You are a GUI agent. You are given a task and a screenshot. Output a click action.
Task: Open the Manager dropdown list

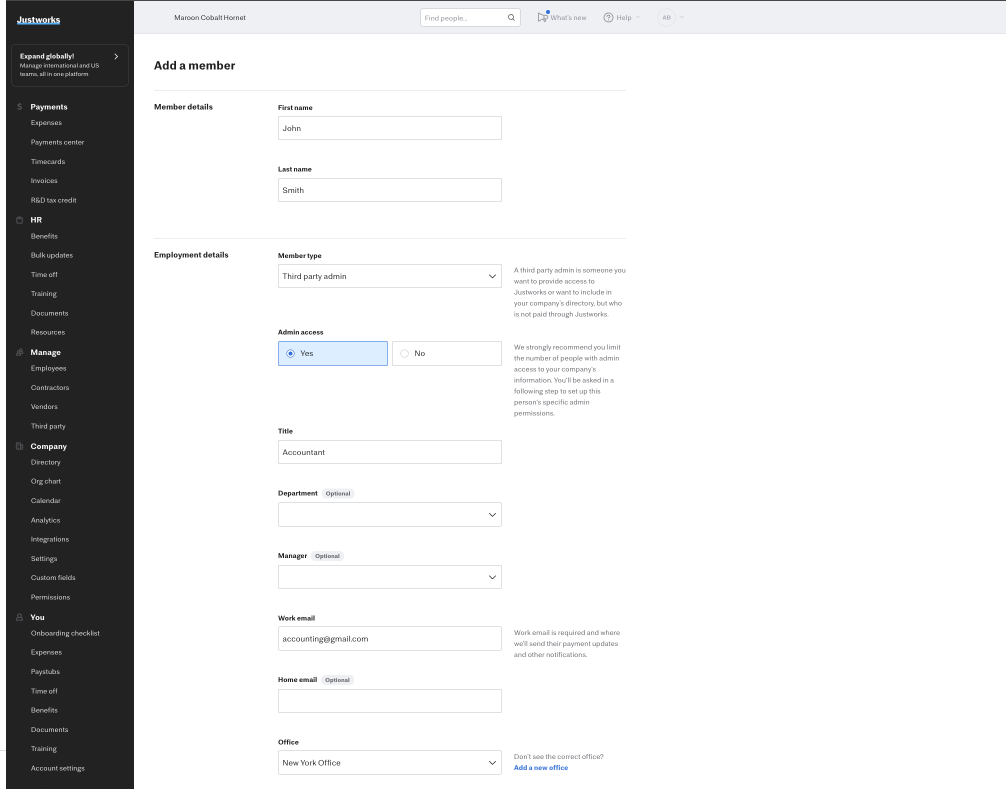pyautogui.click(x=389, y=577)
